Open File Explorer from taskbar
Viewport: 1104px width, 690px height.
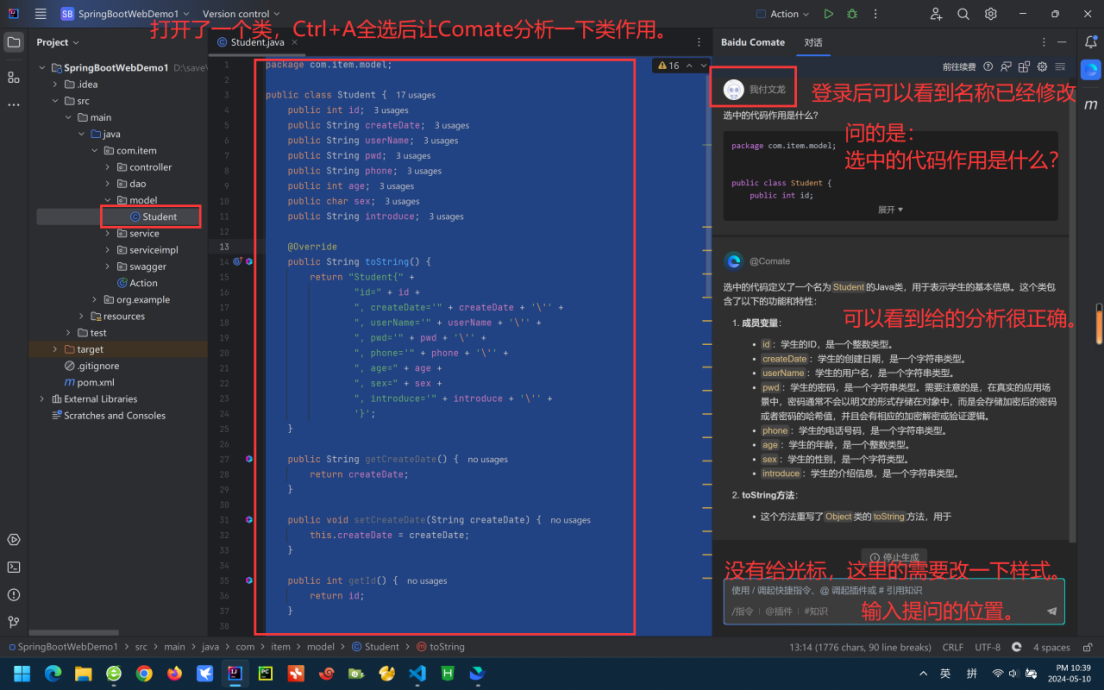(x=83, y=674)
